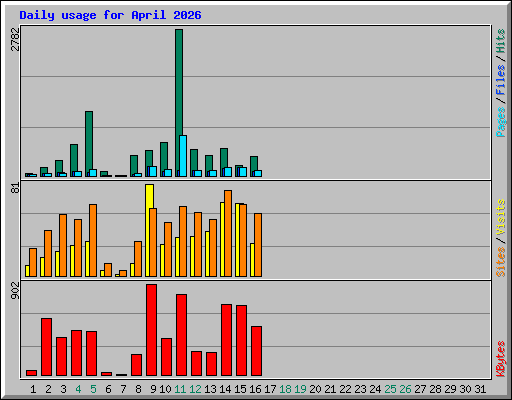Click the orange sites bar for day 5
Image resolution: width=512 pixels, height=400 pixels.
[93, 240]
